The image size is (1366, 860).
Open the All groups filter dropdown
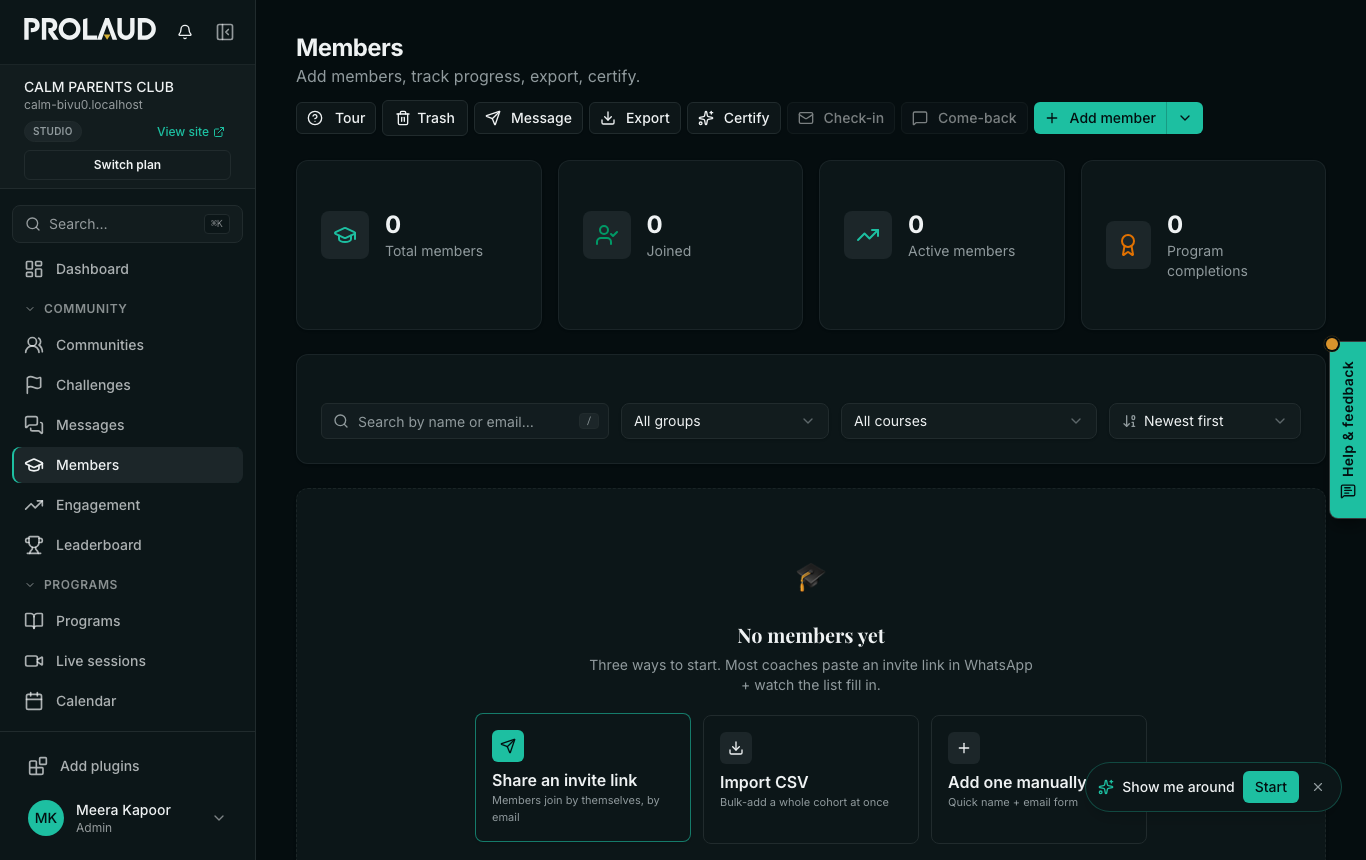(x=725, y=421)
